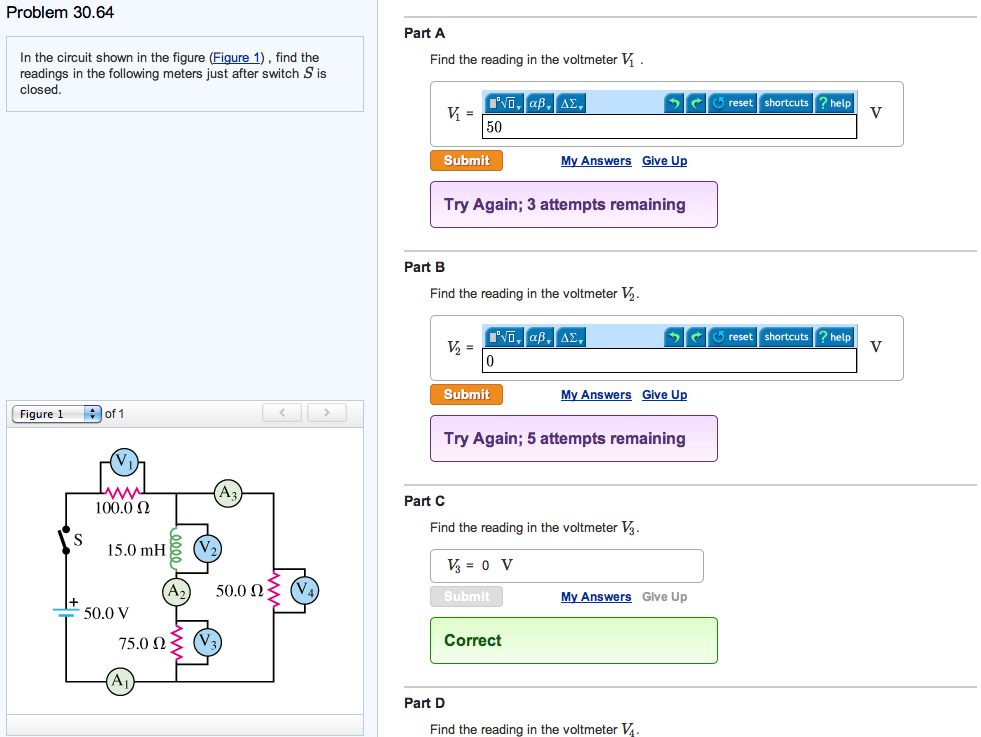Click the undo arrow in Part B toolbar
Screen dimensions: 981x737
pos(674,337)
